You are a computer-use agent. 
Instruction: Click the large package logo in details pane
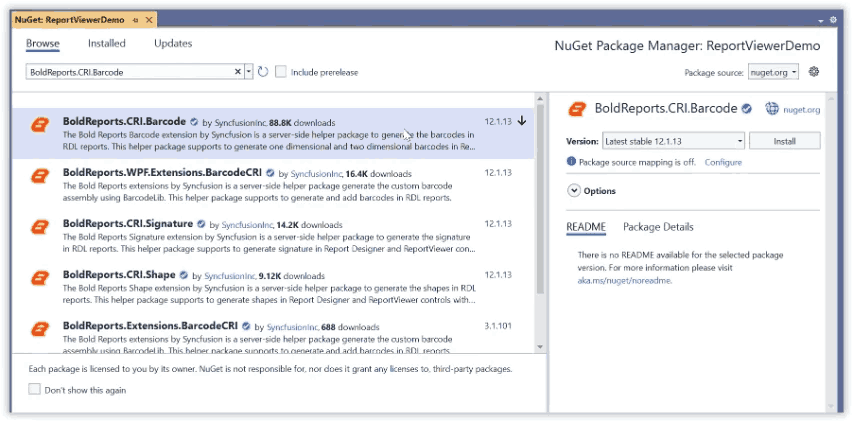(578, 109)
